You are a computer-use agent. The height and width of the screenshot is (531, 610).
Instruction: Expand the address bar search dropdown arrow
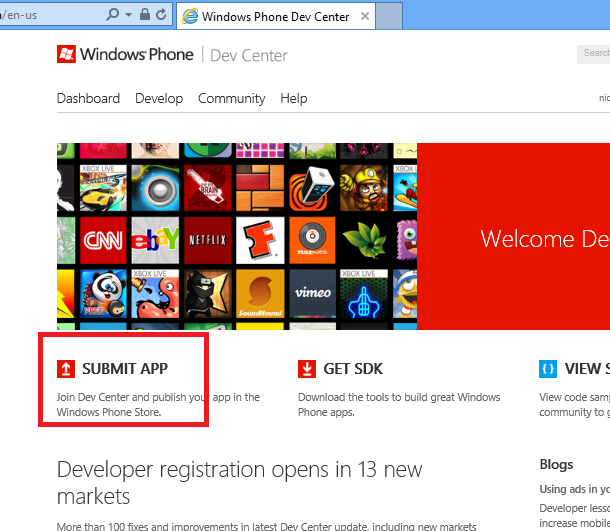tap(127, 15)
